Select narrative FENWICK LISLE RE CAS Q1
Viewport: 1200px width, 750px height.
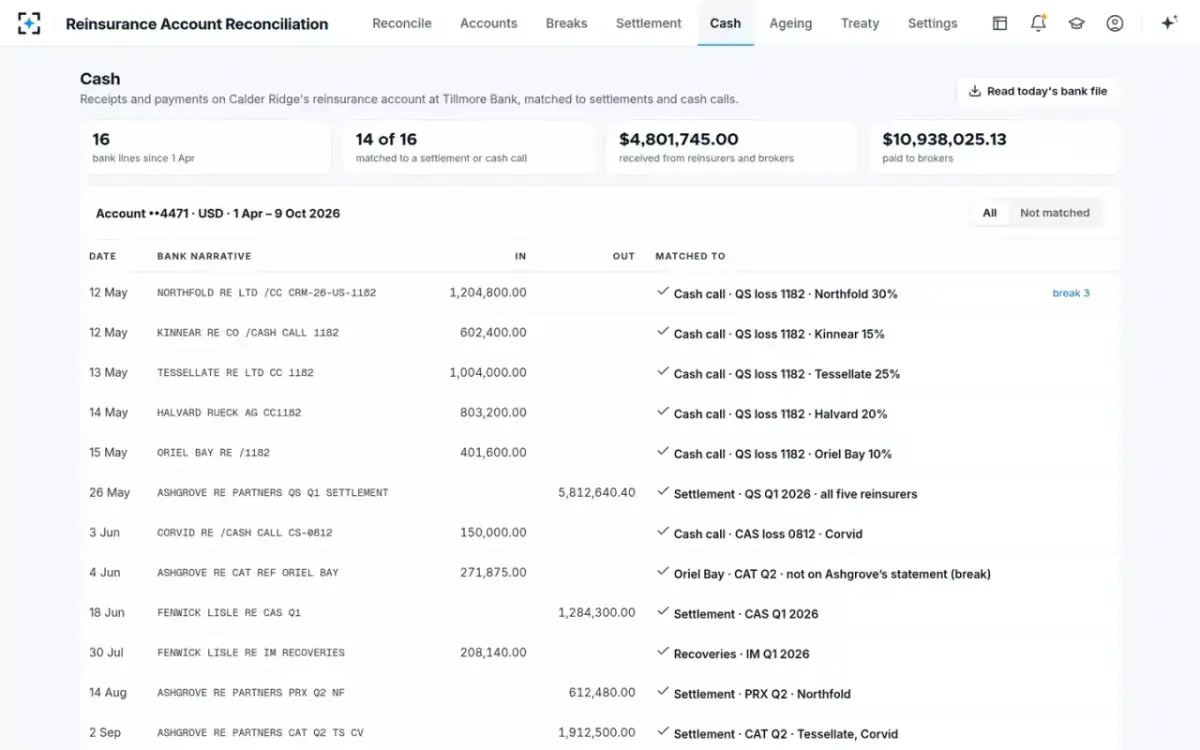pyautogui.click(x=229, y=613)
